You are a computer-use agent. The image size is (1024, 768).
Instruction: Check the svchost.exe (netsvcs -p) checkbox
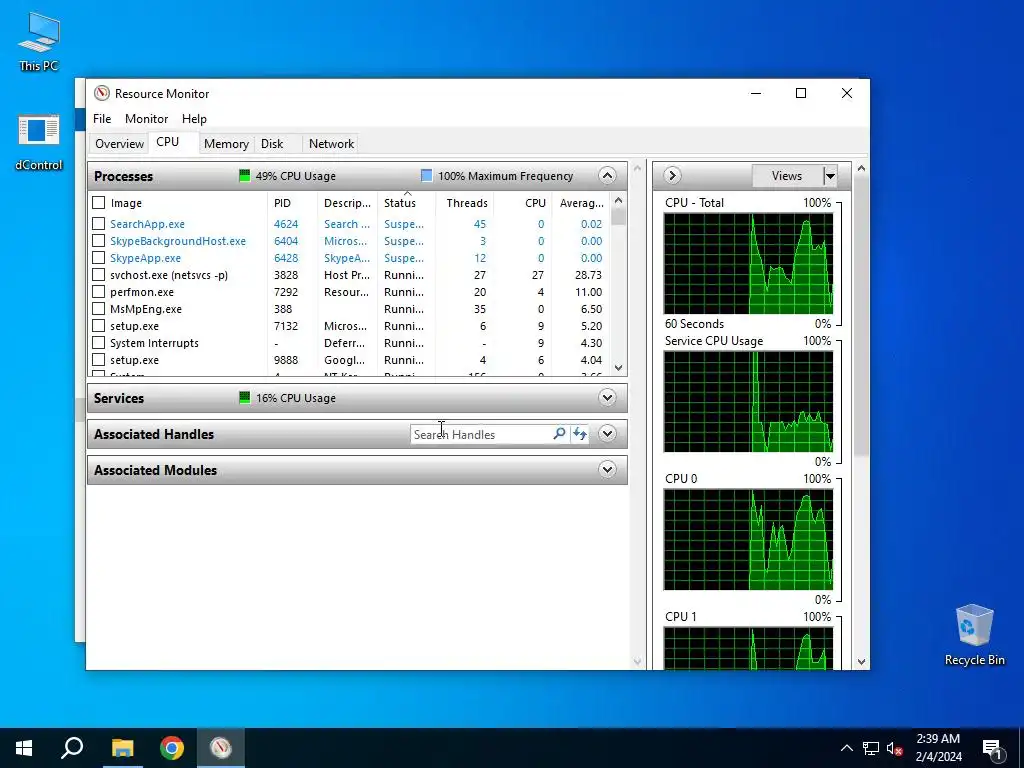(99, 274)
